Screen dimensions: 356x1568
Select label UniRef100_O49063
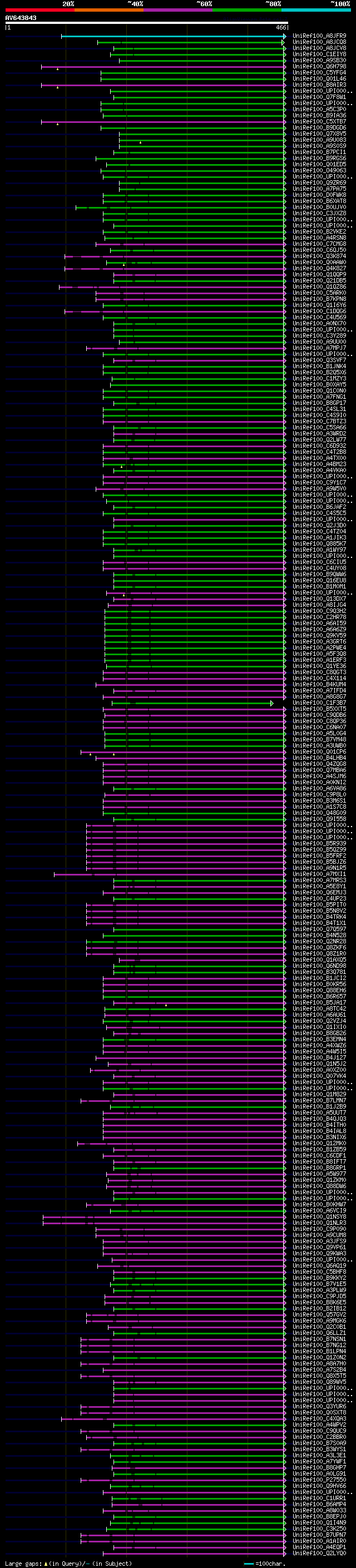tap(319, 171)
